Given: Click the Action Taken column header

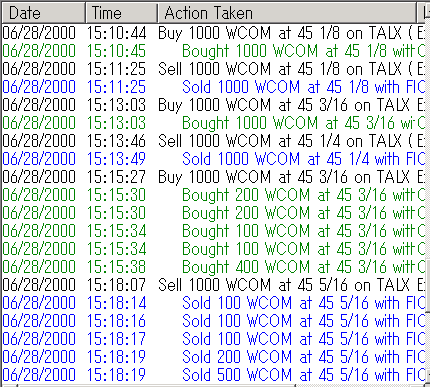Looking at the screenshot, I should pos(287,13).
